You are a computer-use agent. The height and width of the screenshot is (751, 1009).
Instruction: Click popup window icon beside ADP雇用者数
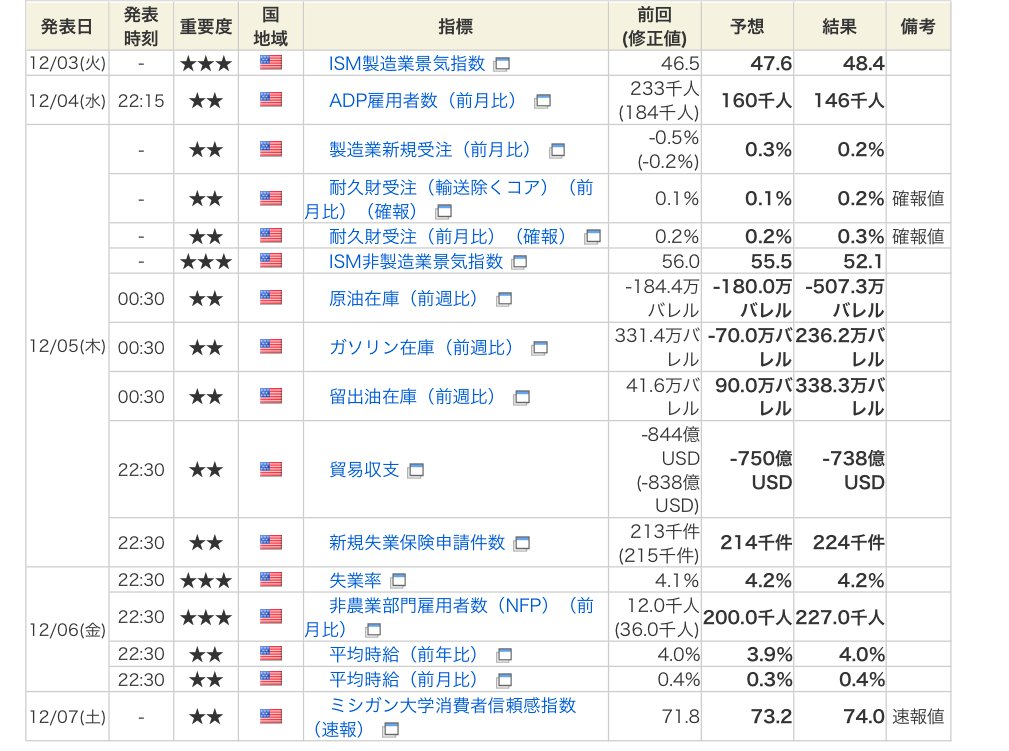click(x=542, y=101)
